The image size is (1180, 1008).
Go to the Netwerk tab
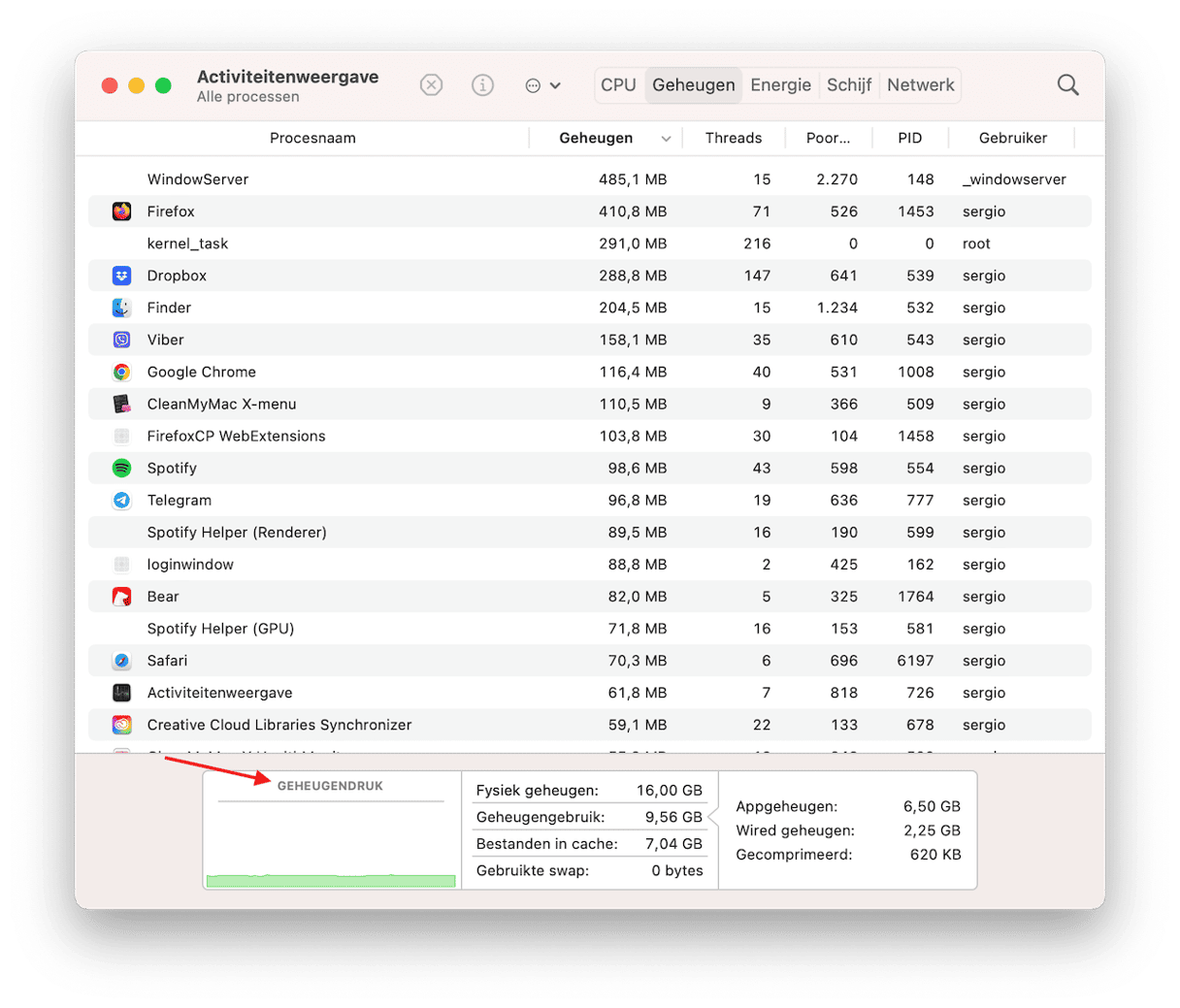click(x=921, y=85)
